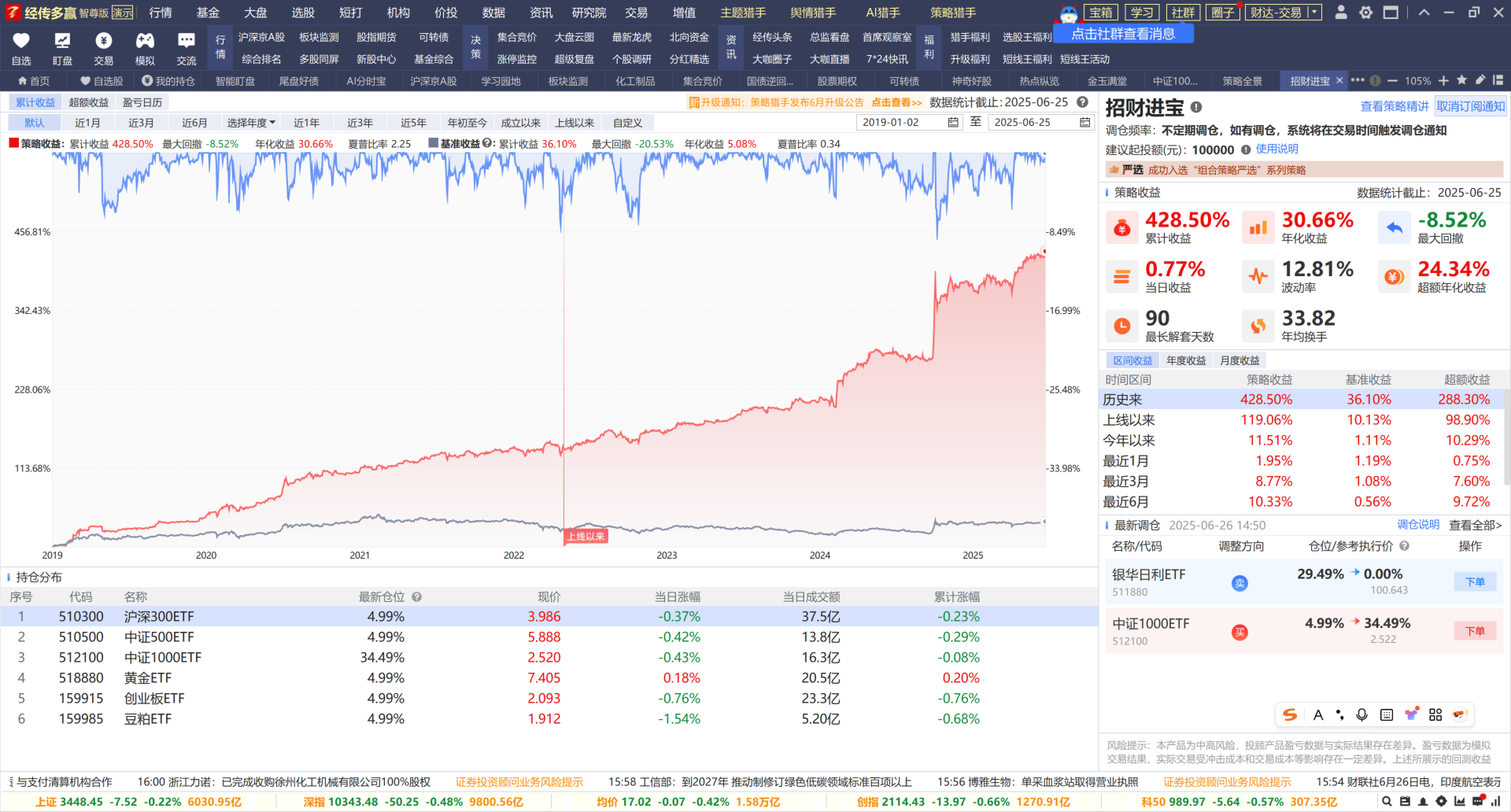Click the IME skin shirt icon
Viewport: 1511px width, 812px height.
click(1412, 714)
